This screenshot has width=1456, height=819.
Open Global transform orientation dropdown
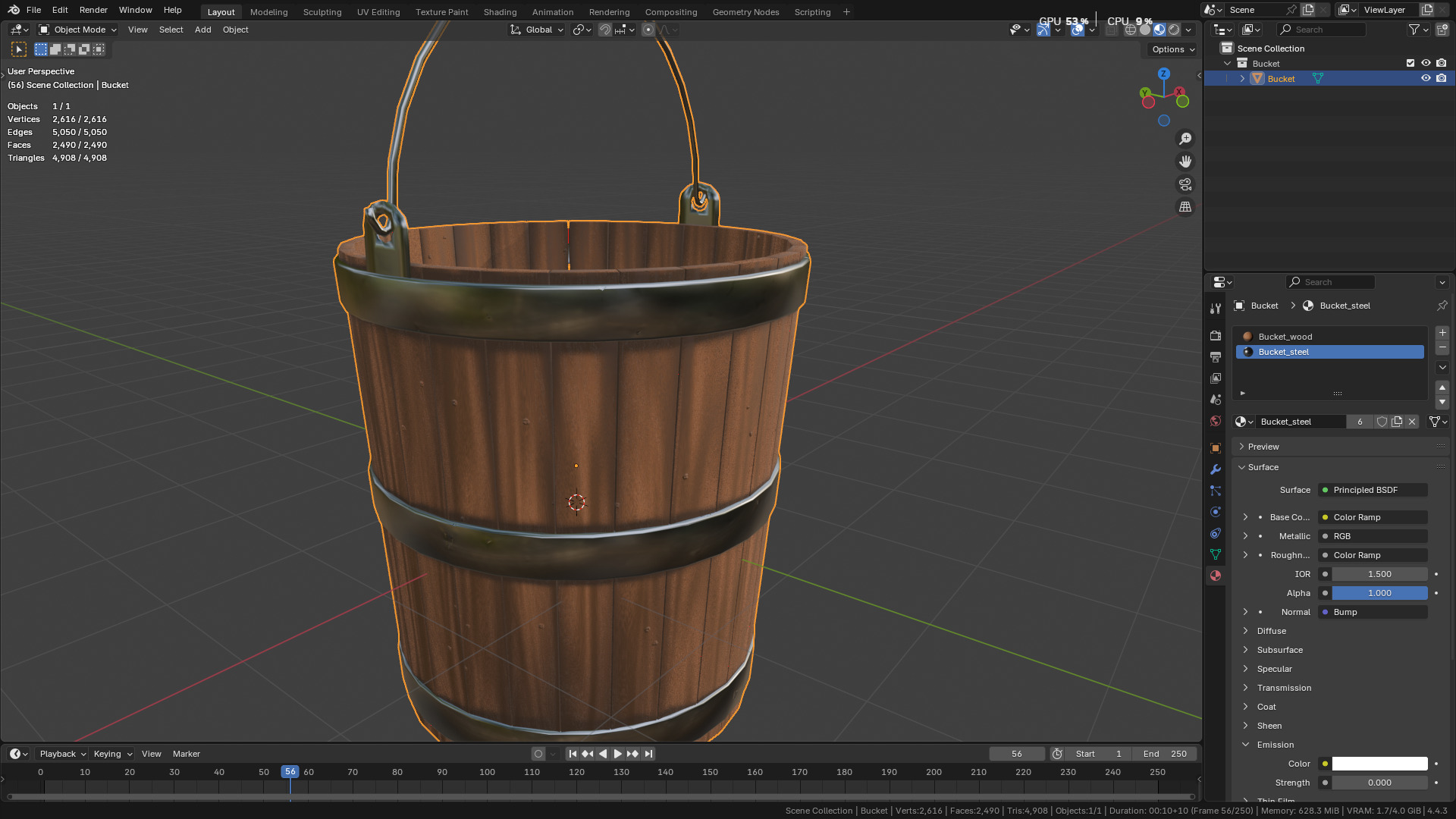[537, 30]
